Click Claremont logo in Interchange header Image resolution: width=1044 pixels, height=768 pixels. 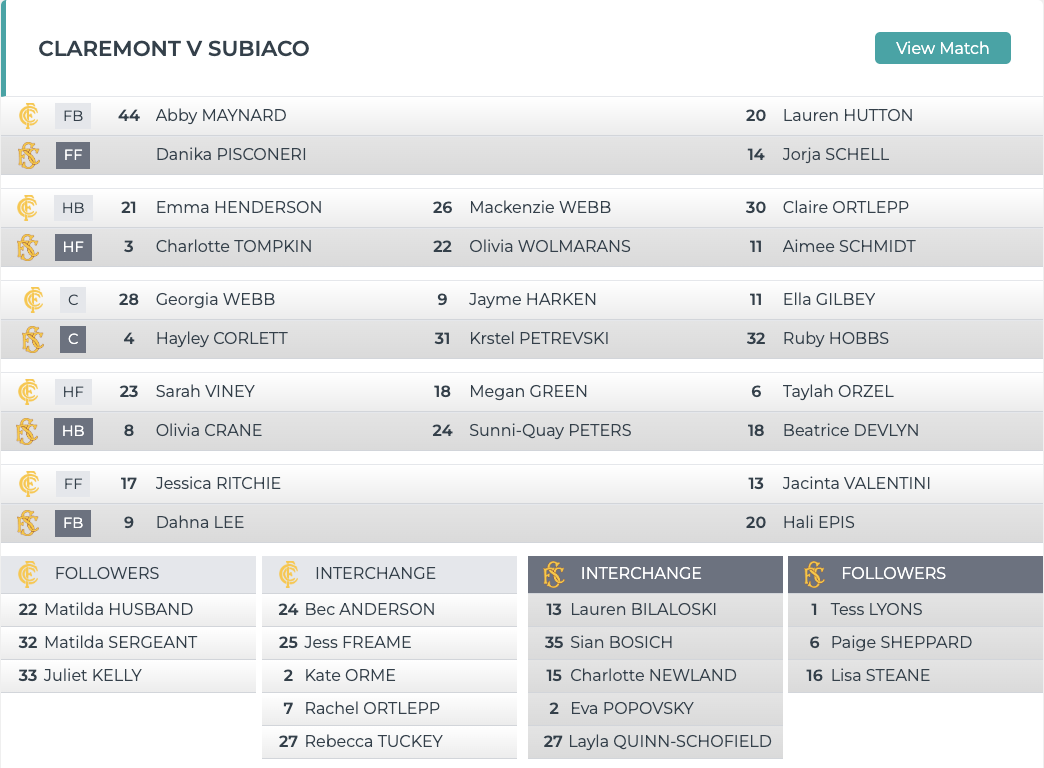289,574
